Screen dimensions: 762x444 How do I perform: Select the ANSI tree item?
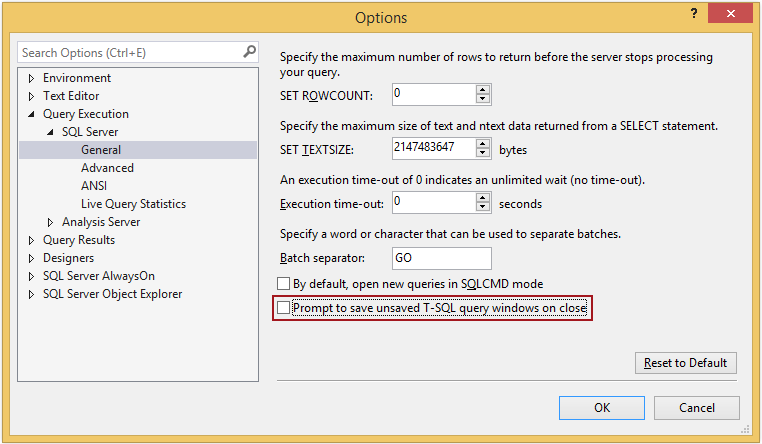point(94,186)
